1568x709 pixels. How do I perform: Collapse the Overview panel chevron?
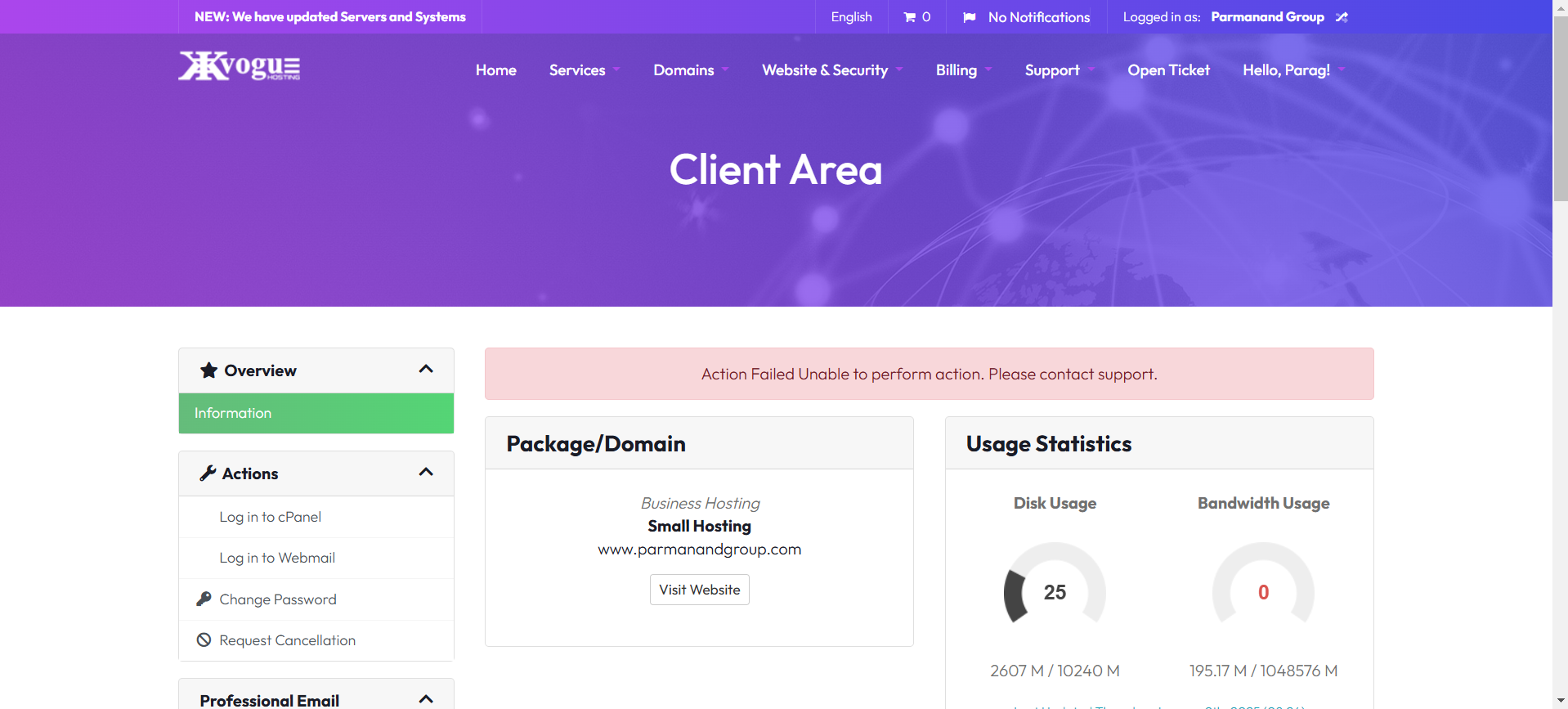point(426,370)
